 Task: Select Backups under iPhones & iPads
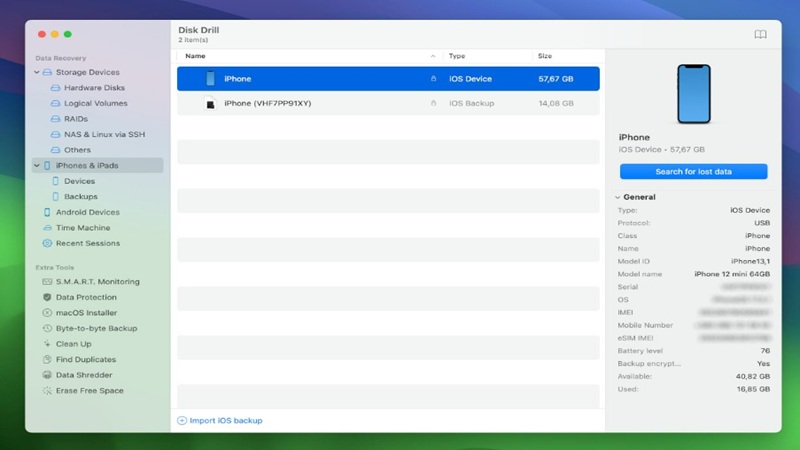(x=80, y=197)
